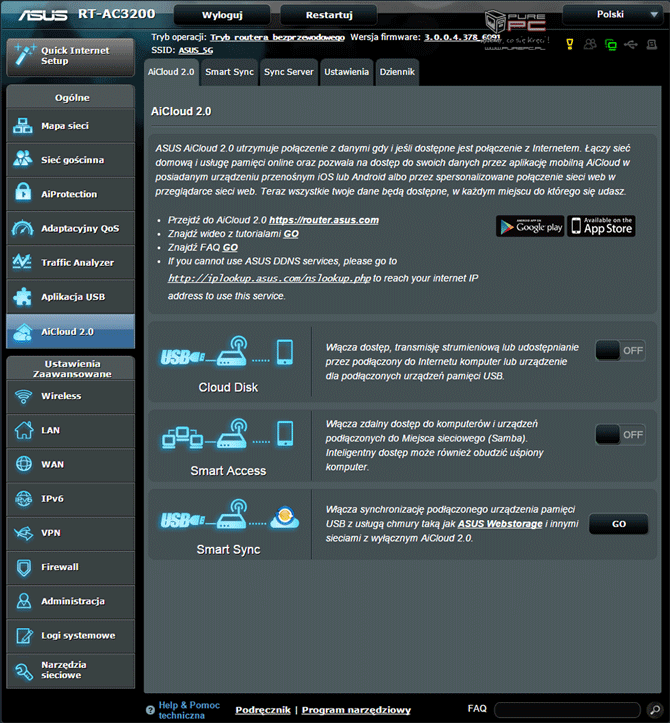Open the Program narzędziowy link
The image size is (670, 723).
356,710
